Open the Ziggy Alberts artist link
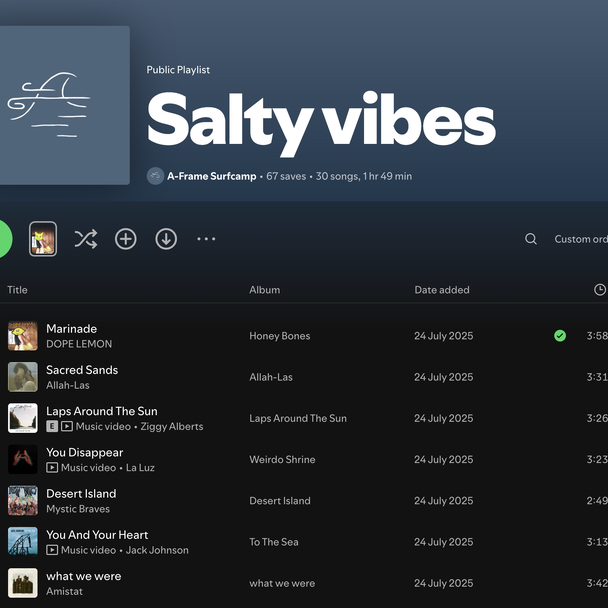This screenshot has width=608, height=608. pyautogui.click(x=172, y=426)
